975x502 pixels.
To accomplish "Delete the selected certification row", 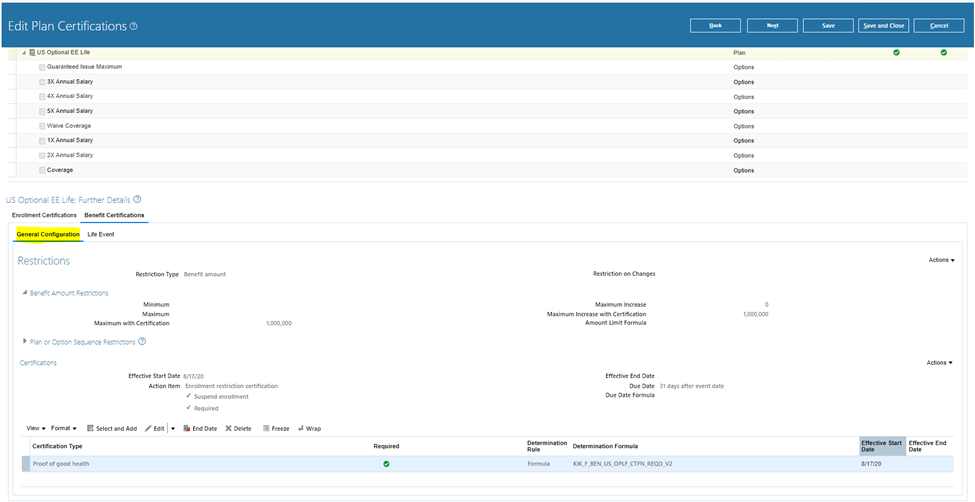I will pos(238,429).
